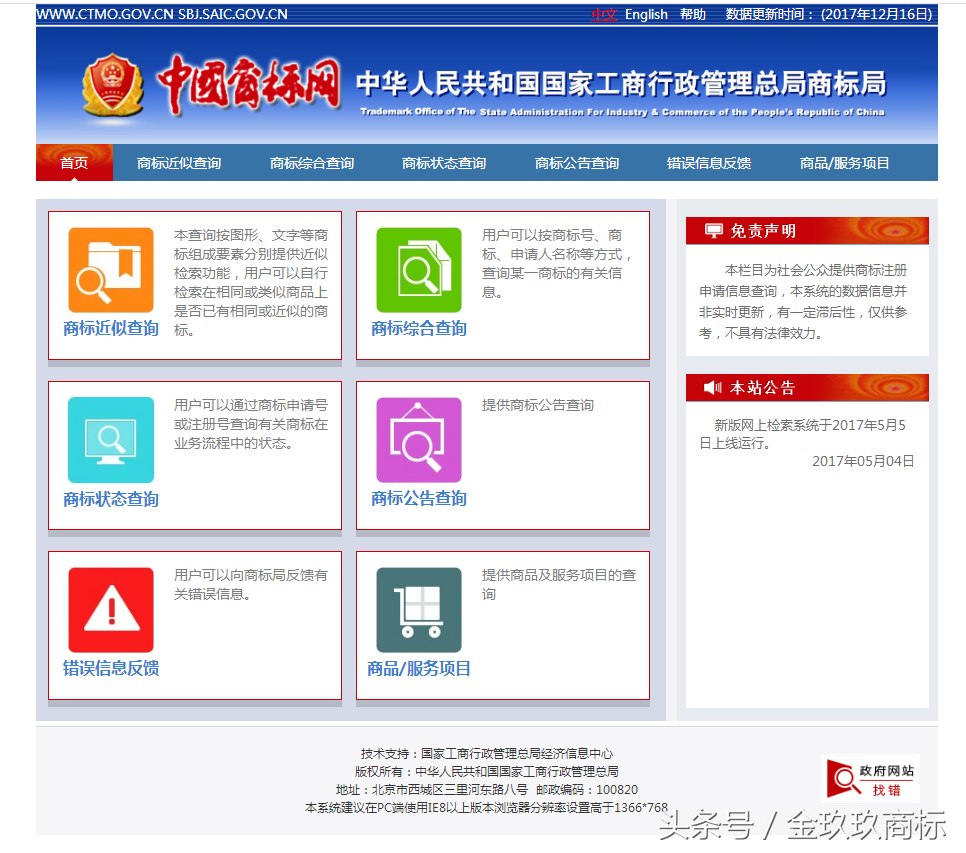
Task: Click the WWW.CTMO.GOV.CN link
Action: click(104, 14)
